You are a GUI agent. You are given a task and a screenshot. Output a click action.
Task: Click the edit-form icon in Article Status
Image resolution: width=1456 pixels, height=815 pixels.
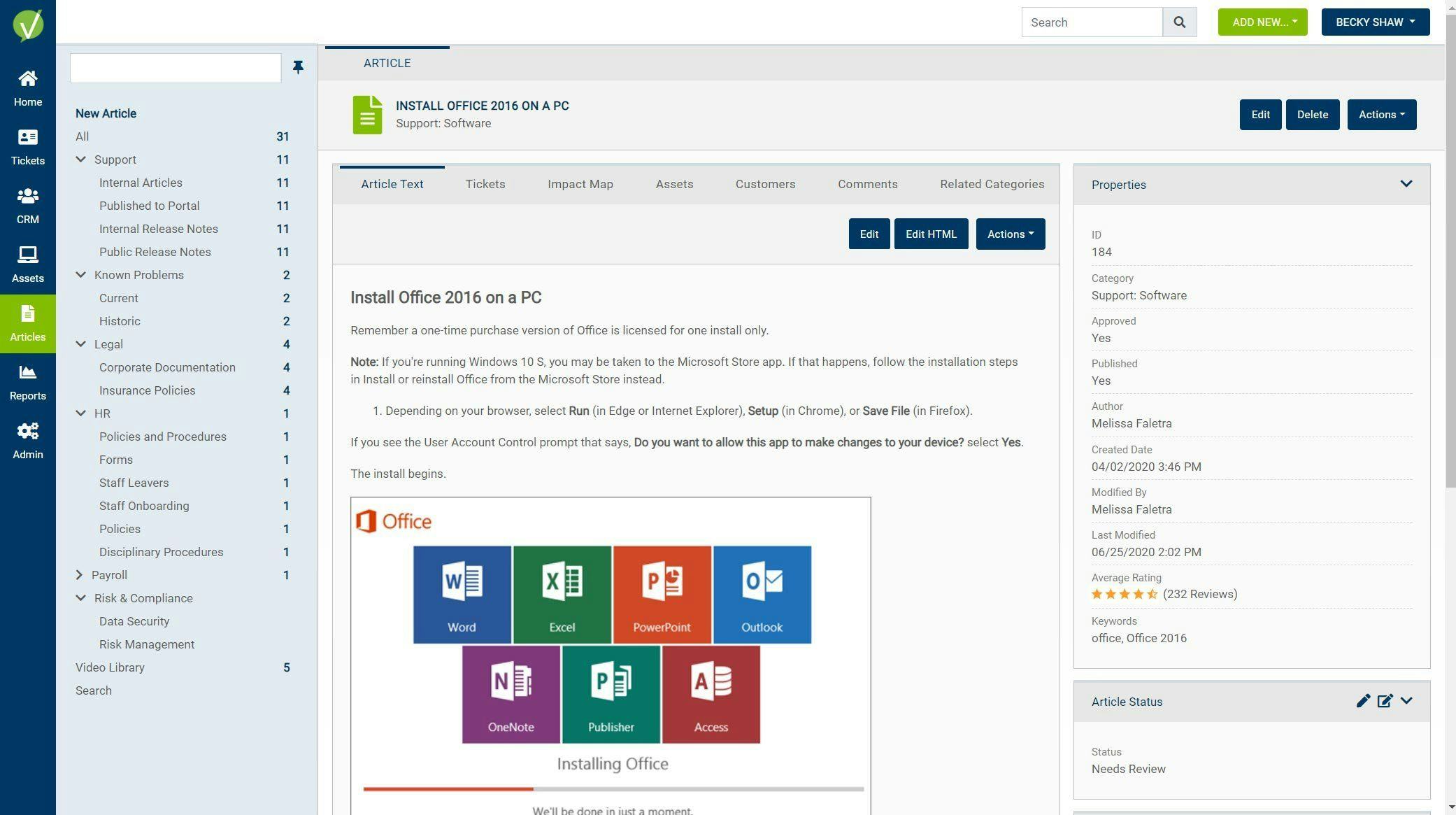coord(1385,701)
